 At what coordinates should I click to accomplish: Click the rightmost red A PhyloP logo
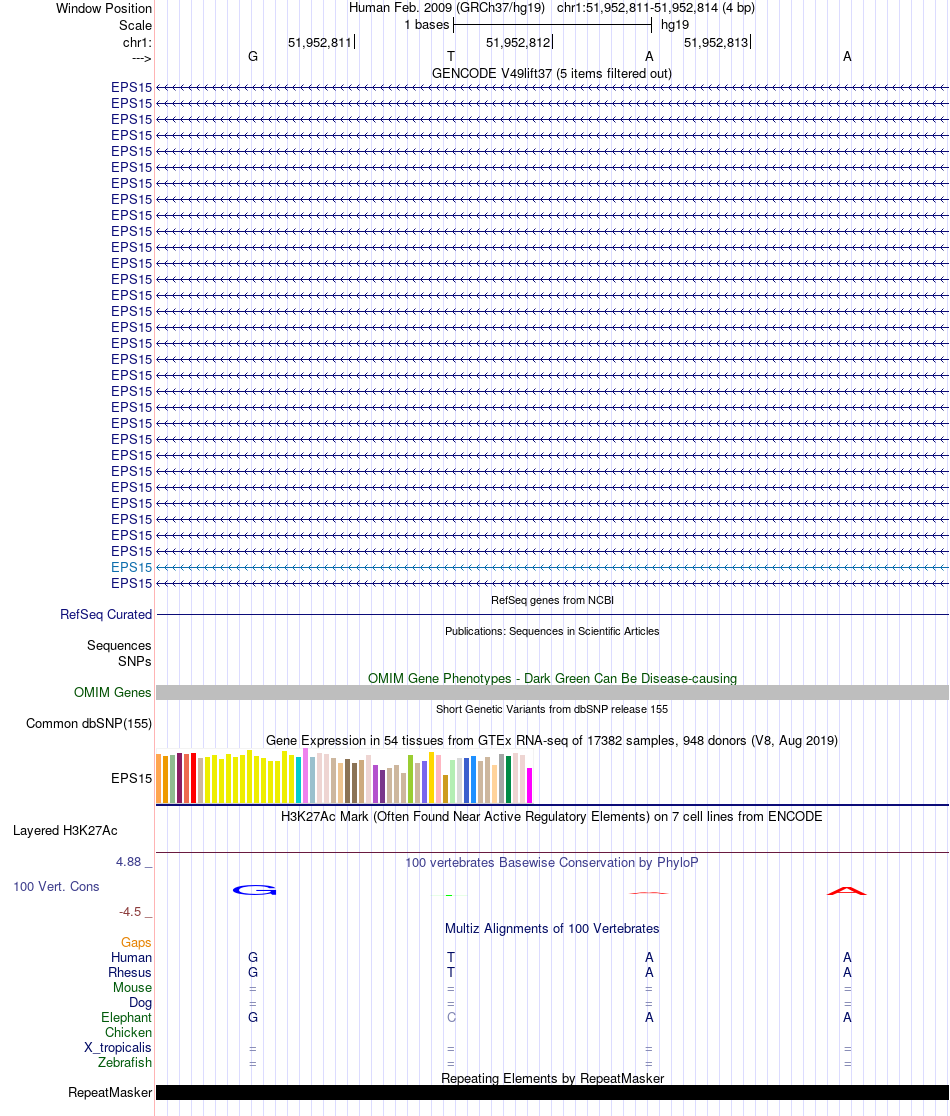point(847,890)
